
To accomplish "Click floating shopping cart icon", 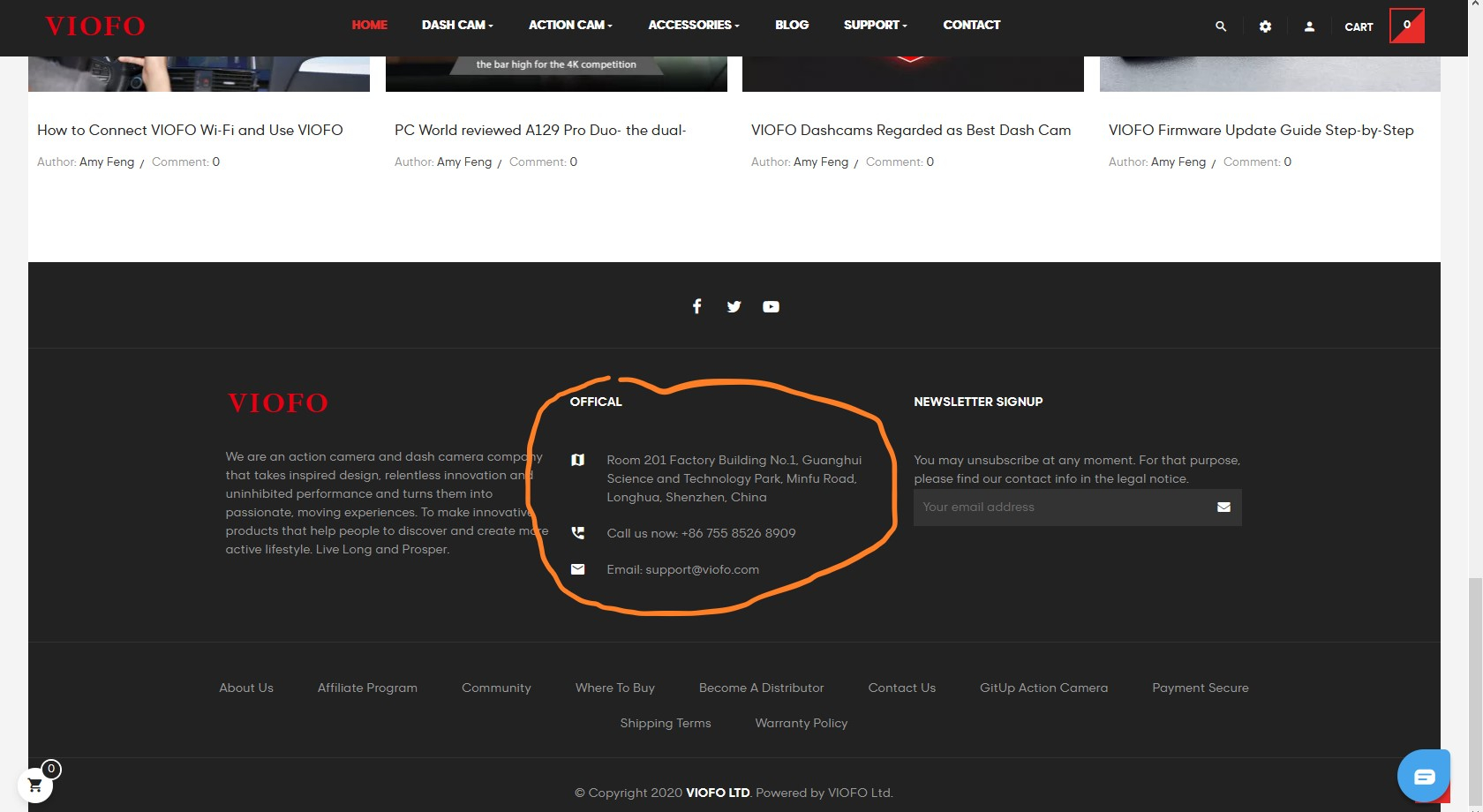I will pyautogui.click(x=35, y=785).
